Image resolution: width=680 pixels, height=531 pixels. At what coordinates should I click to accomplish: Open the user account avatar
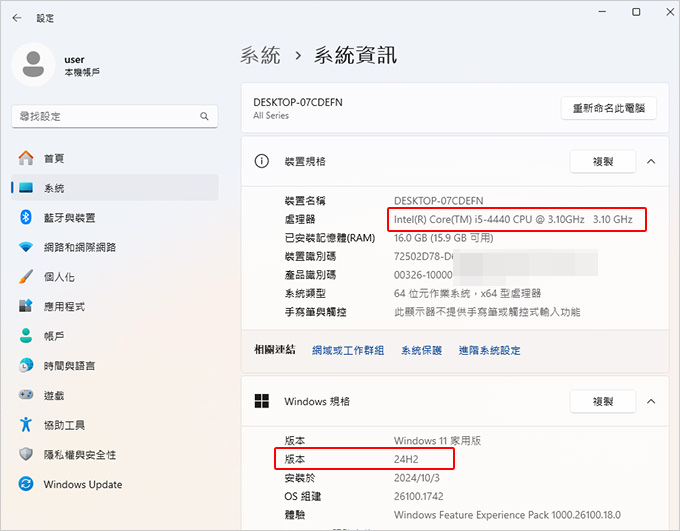pyautogui.click(x=33, y=64)
